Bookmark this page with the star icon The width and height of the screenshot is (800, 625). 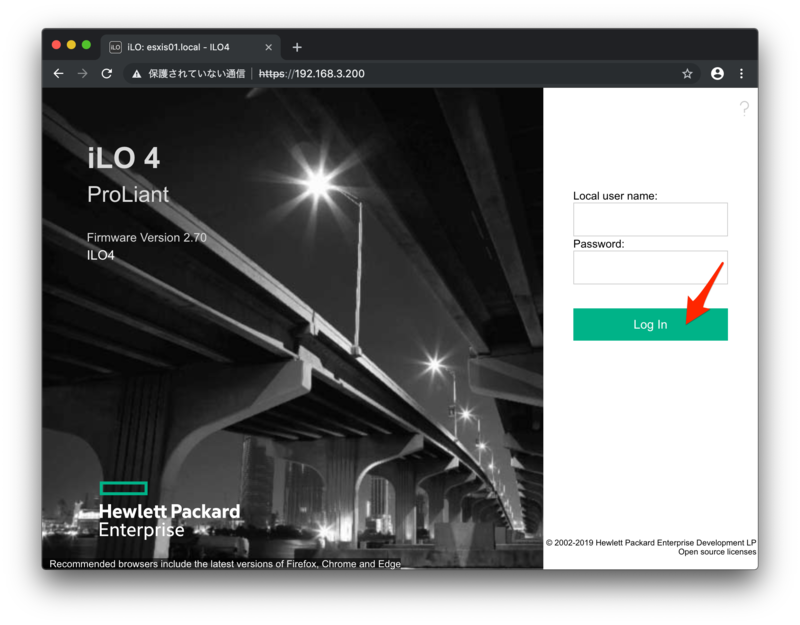(687, 73)
